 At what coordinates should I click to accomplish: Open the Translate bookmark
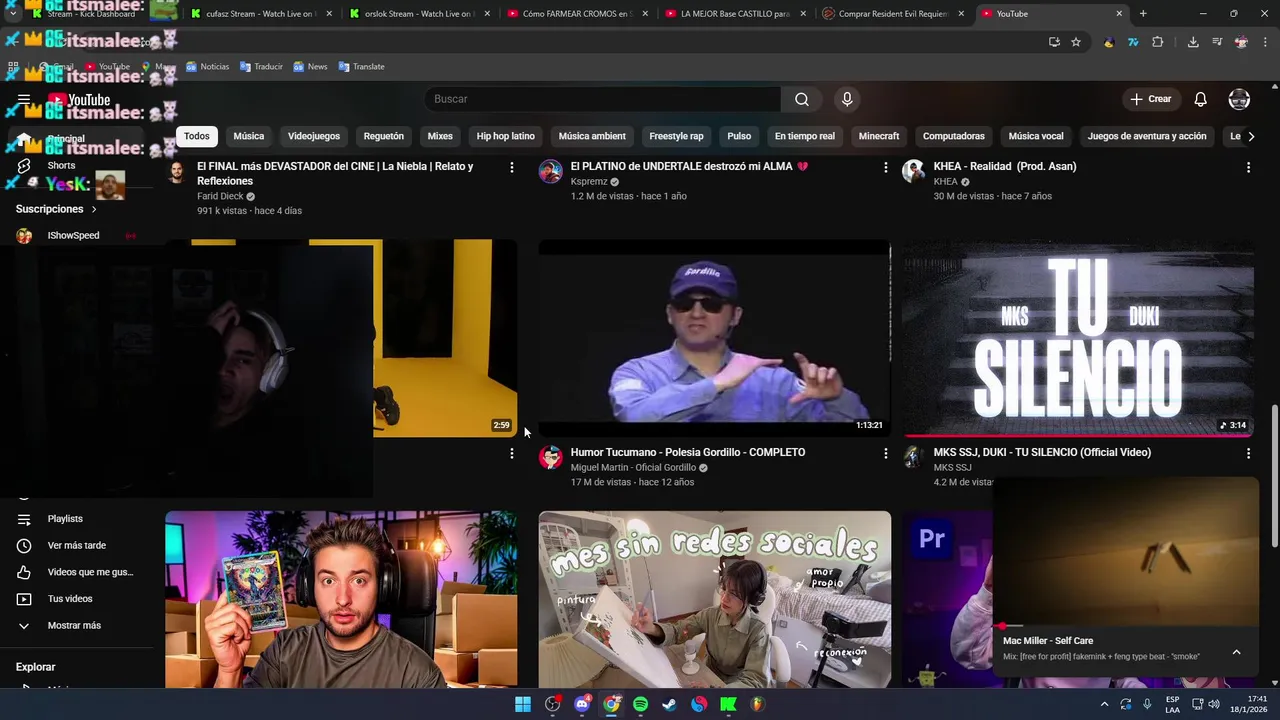click(x=361, y=67)
